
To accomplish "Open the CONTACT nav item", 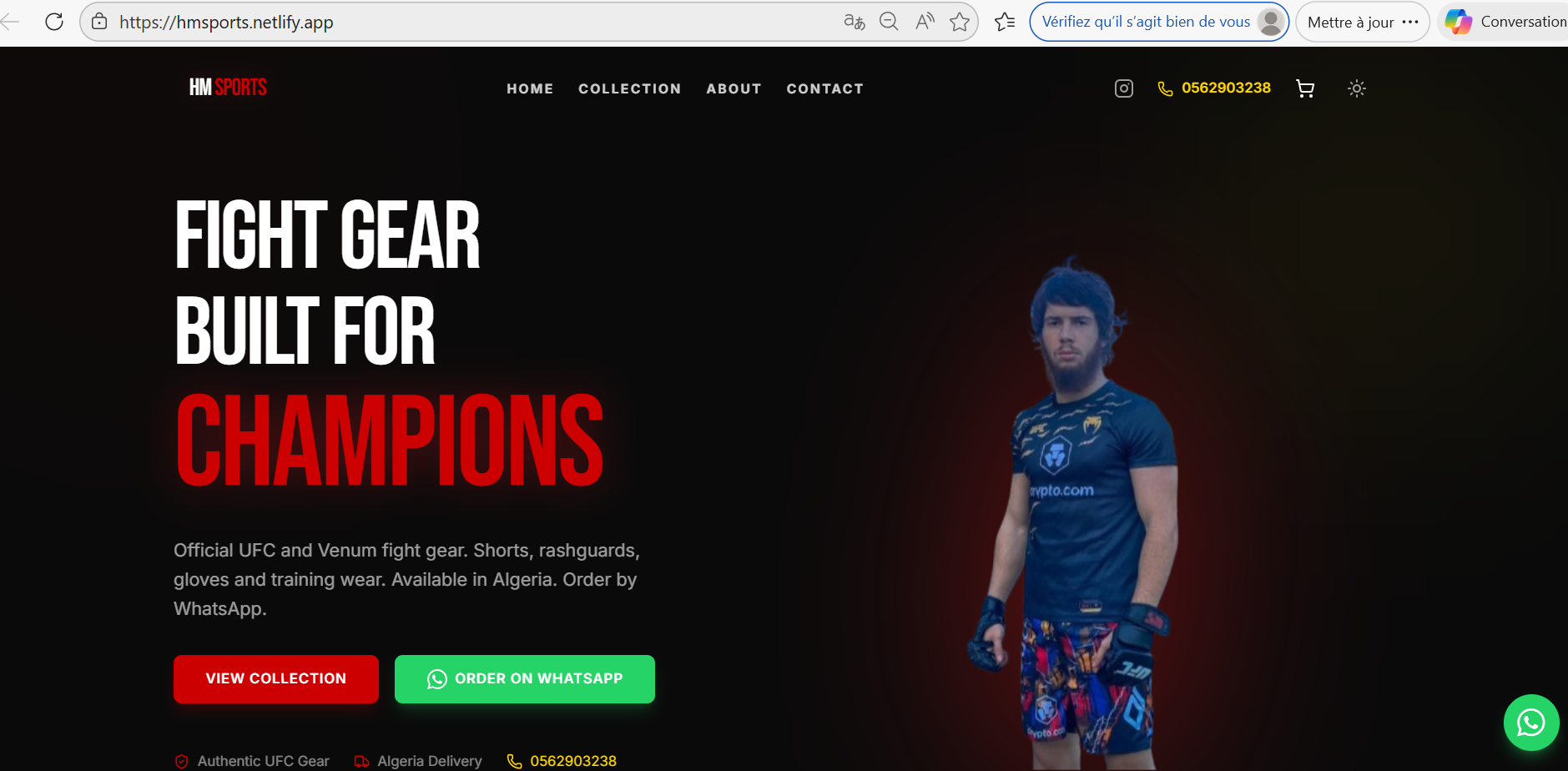I will [825, 88].
